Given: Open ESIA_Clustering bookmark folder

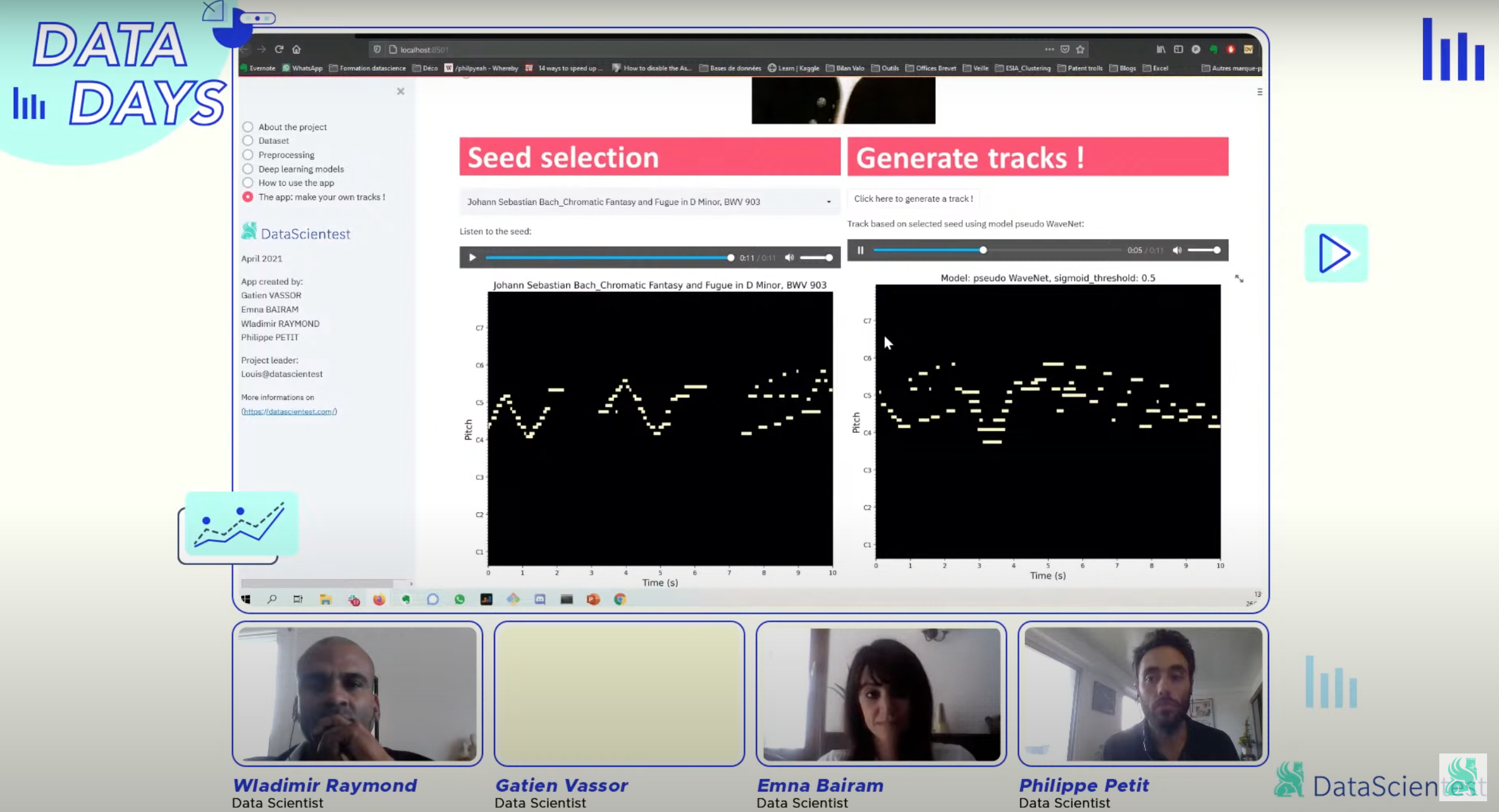Looking at the screenshot, I should point(1023,68).
